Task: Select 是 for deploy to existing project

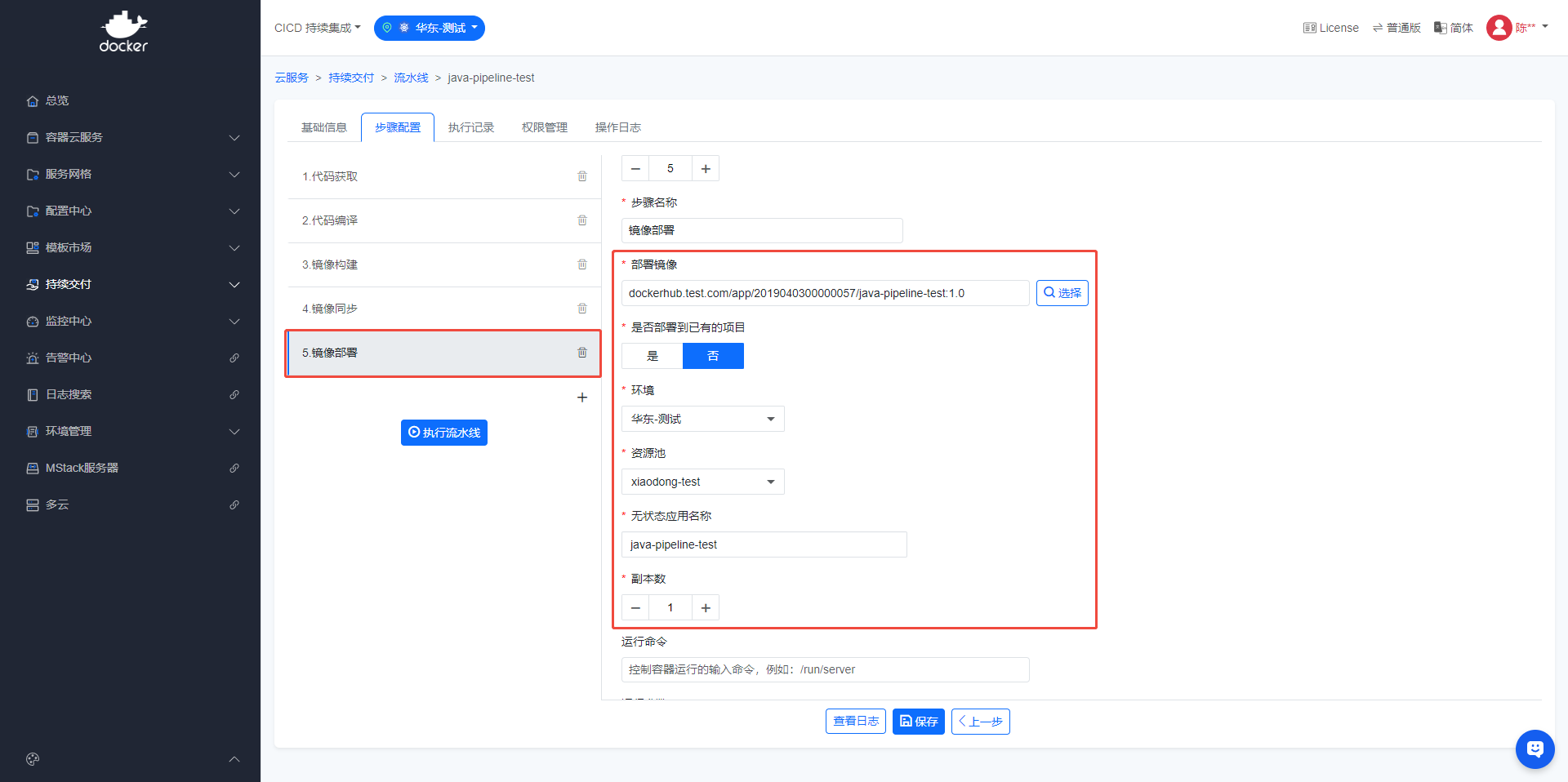Action: (652, 356)
